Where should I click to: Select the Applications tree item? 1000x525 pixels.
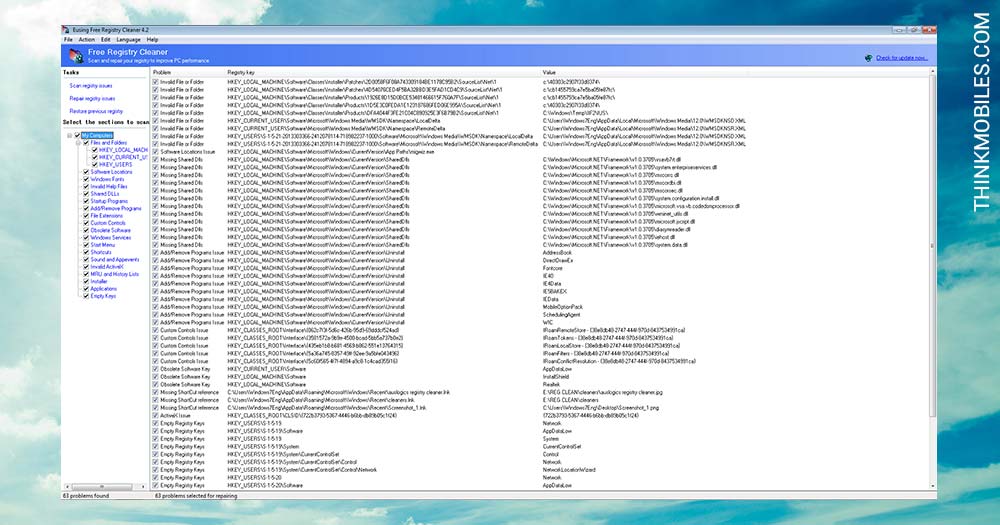click(x=103, y=289)
